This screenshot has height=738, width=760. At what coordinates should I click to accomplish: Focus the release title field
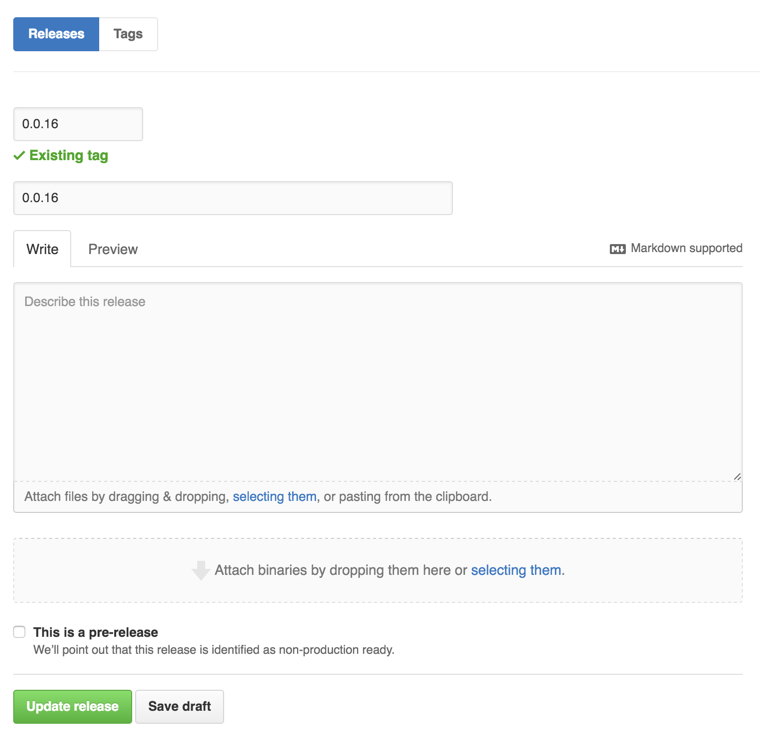pos(233,198)
